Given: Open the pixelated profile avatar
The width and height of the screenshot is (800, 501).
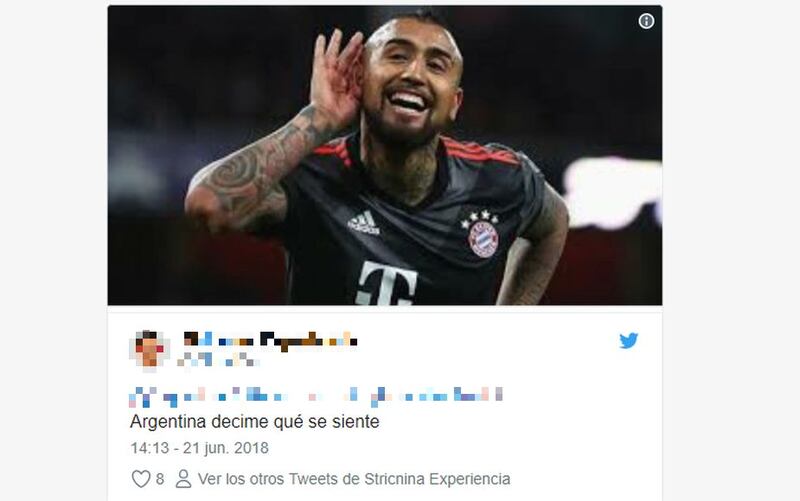Looking at the screenshot, I should pos(149,348).
